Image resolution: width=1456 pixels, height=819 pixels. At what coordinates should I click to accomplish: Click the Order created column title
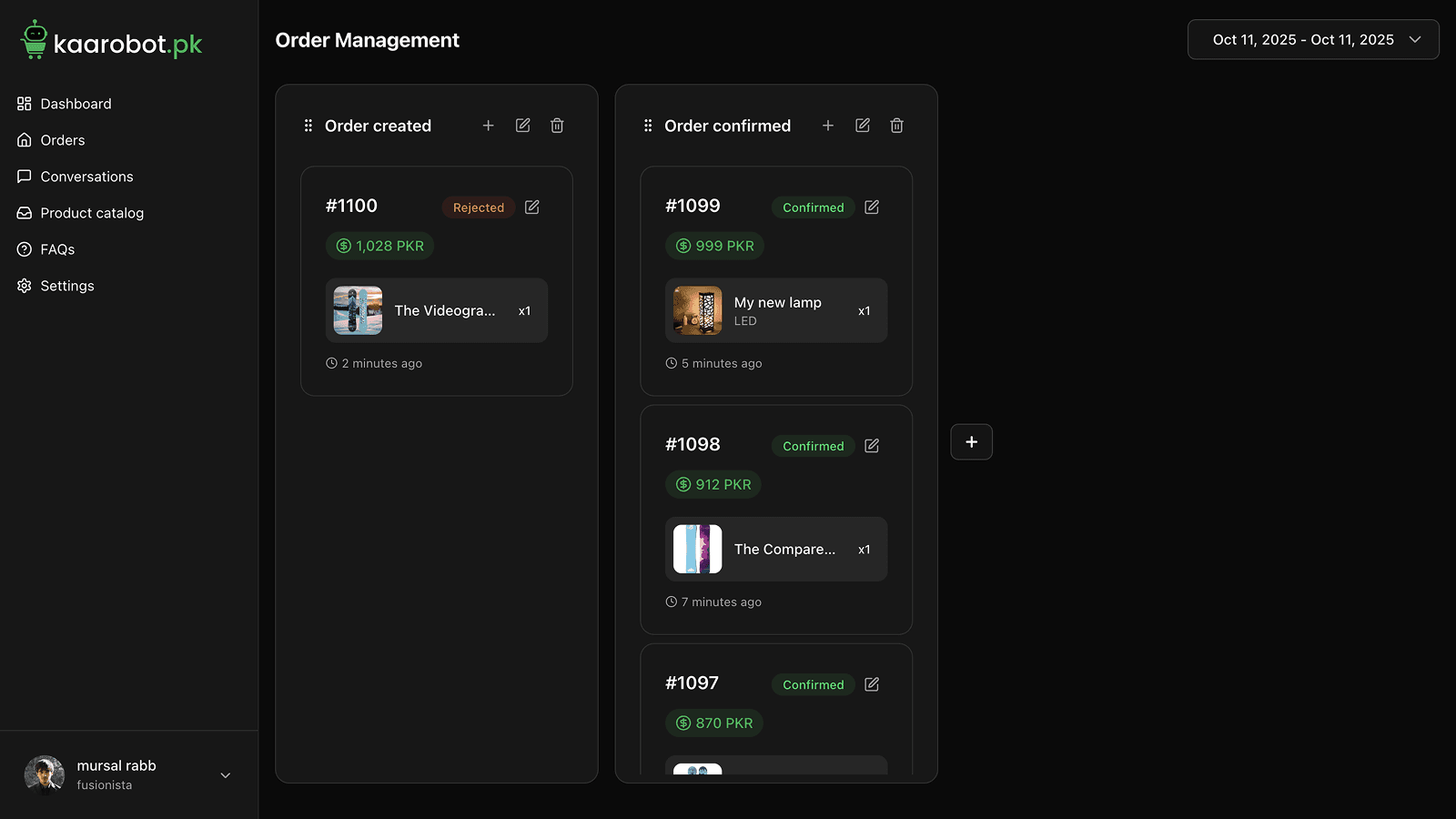[x=378, y=126]
